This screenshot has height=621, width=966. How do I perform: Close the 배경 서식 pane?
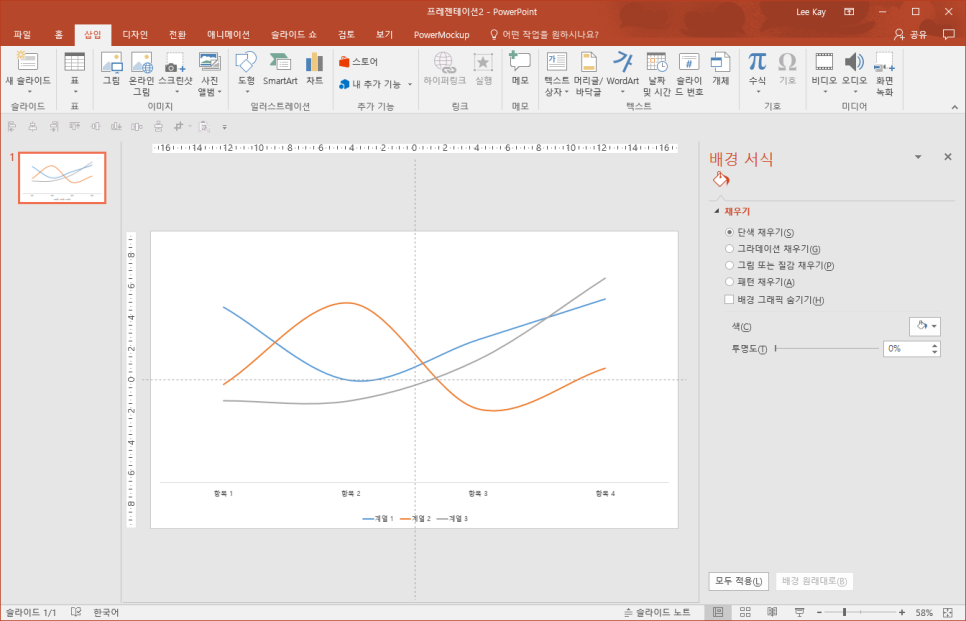(948, 157)
